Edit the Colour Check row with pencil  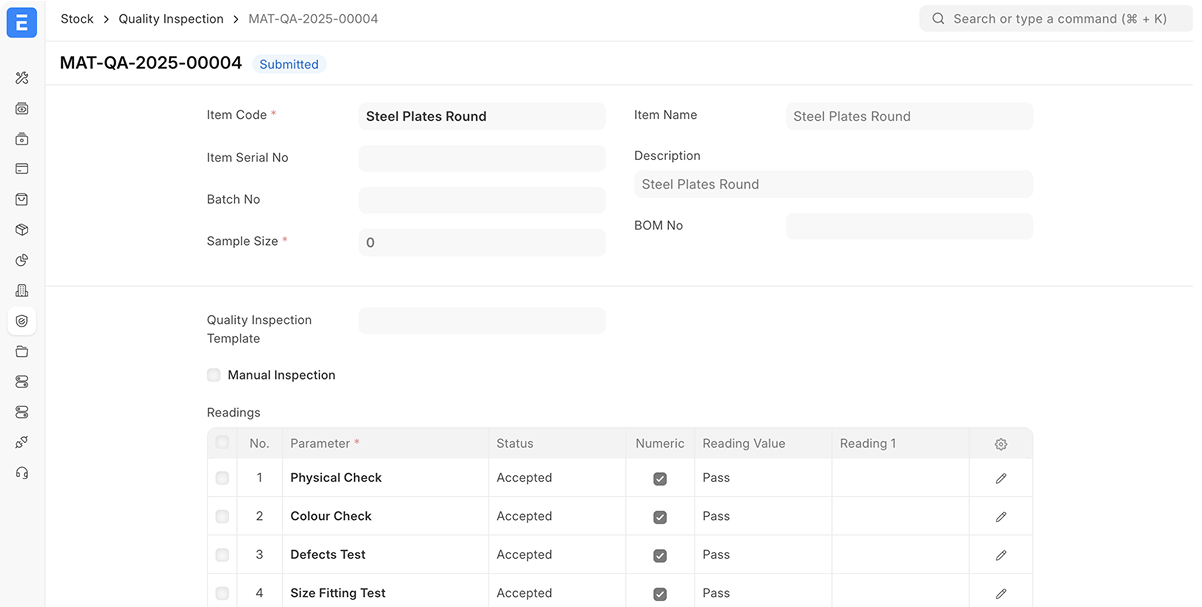(1001, 517)
